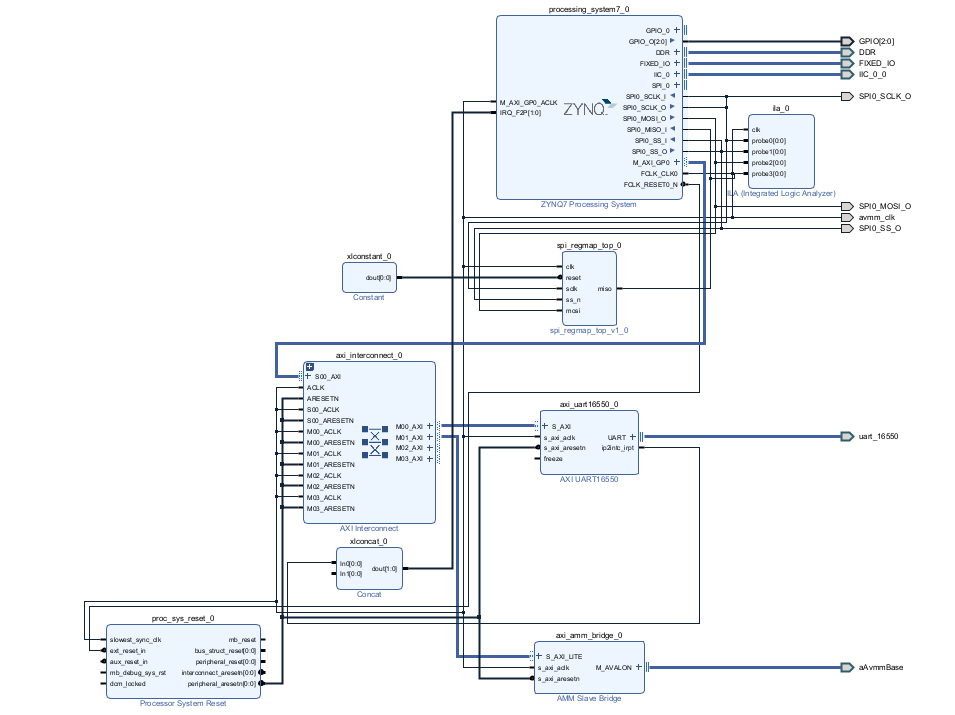This screenshot has height=715, width=955.
Task: Select the SPI0_SCLK_O output port symbol
Action: (x=847, y=96)
